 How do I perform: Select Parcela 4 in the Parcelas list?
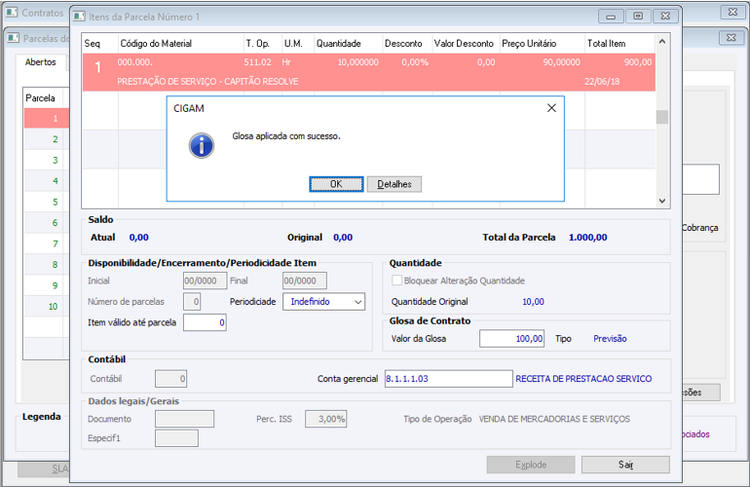click(x=47, y=181)
